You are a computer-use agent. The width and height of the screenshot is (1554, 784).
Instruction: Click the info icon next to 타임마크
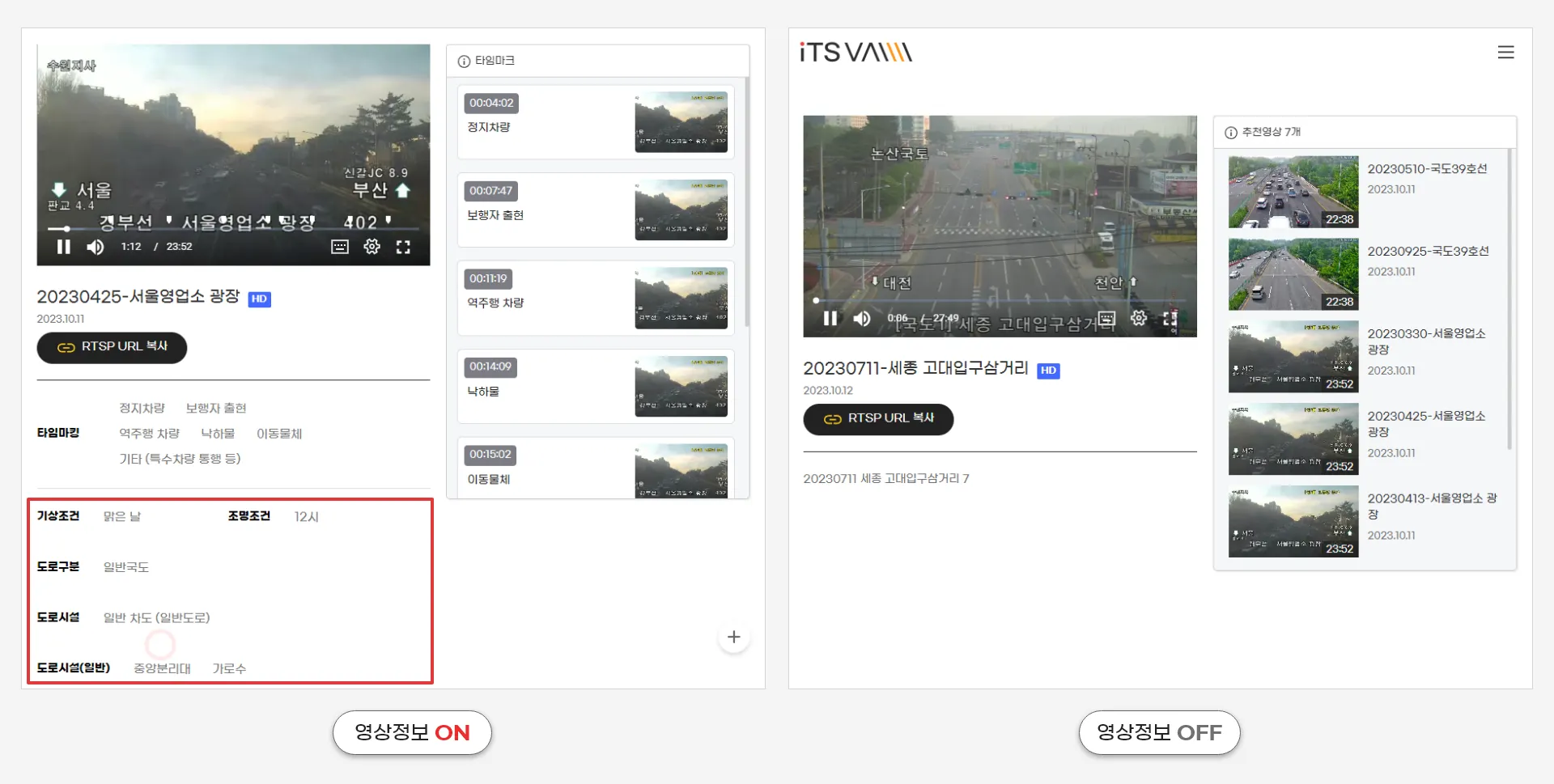click(464, 61)
